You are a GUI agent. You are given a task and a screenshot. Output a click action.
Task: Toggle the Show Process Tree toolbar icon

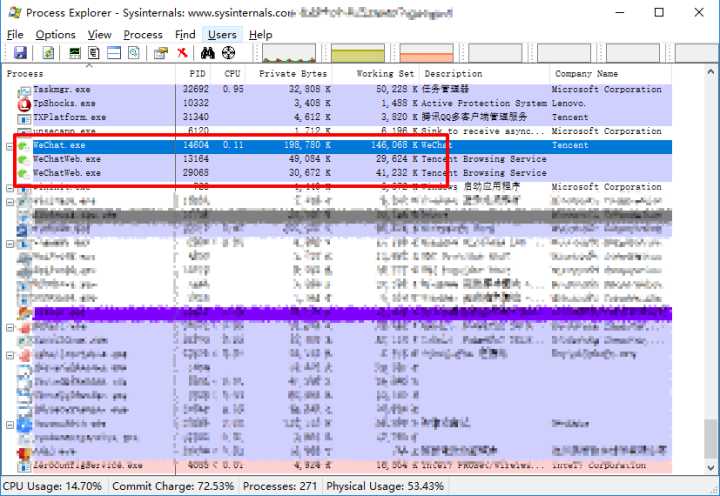(94, 53)
